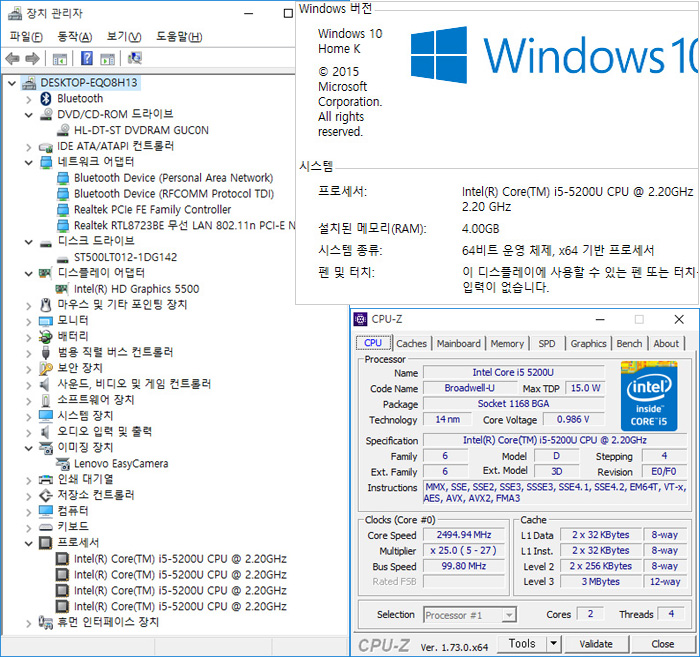Switch to the Memory tab in CPU-Z
This screenshot has height=659, width=700.
(x=507, y=343)
